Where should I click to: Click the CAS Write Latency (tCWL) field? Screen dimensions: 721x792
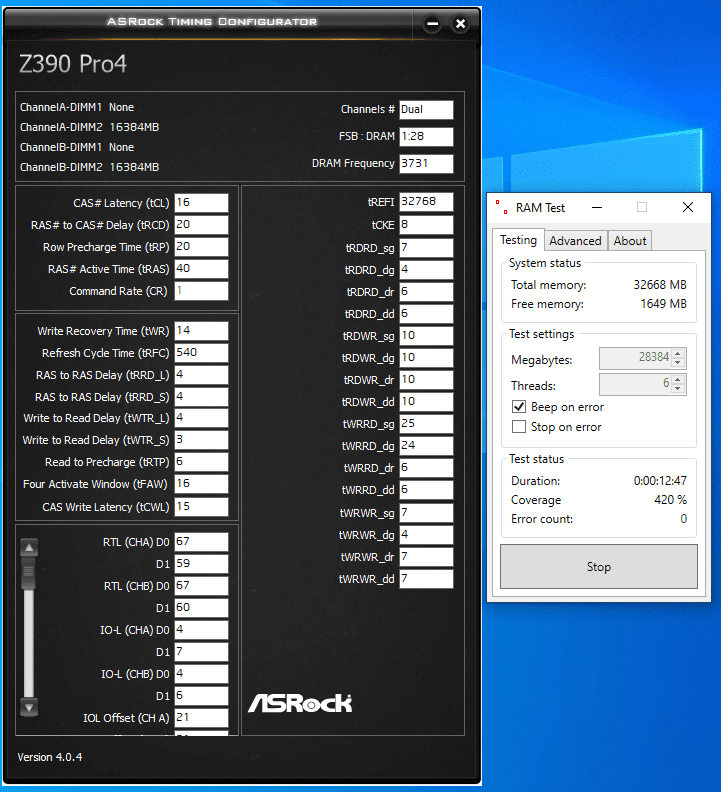click(201, 507)
